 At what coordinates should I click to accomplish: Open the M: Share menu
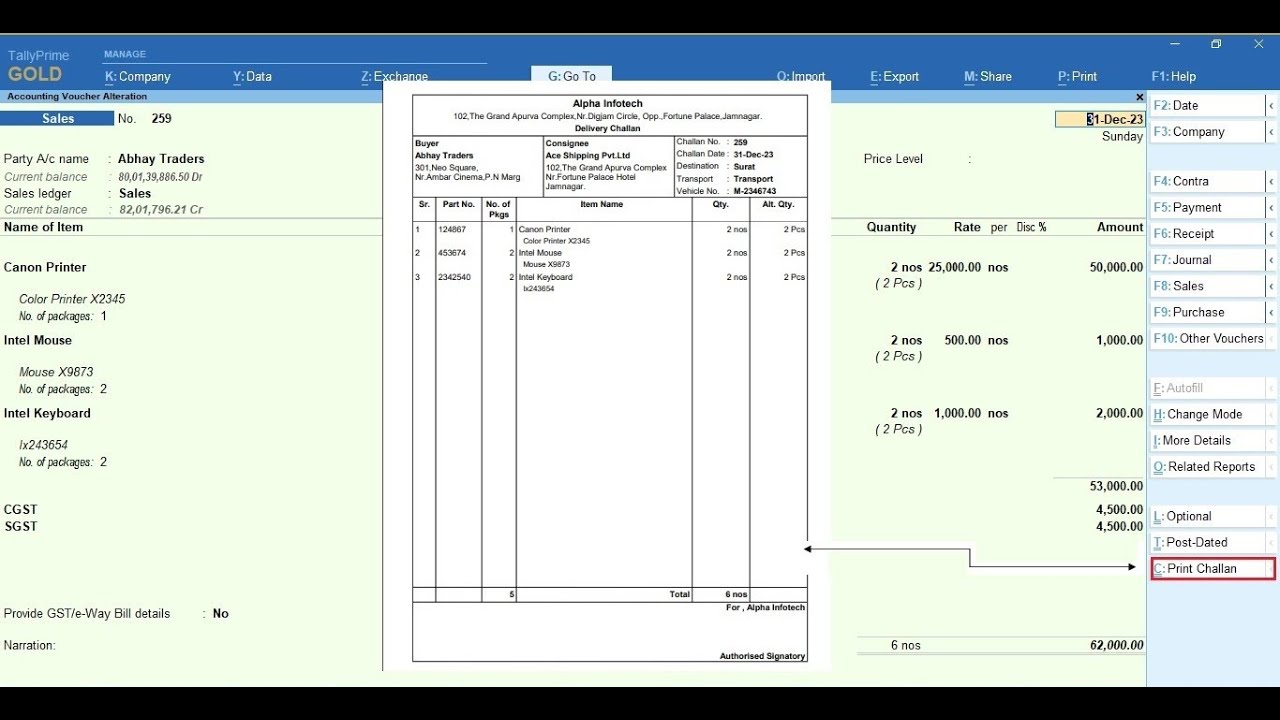[x=988, y=77]
